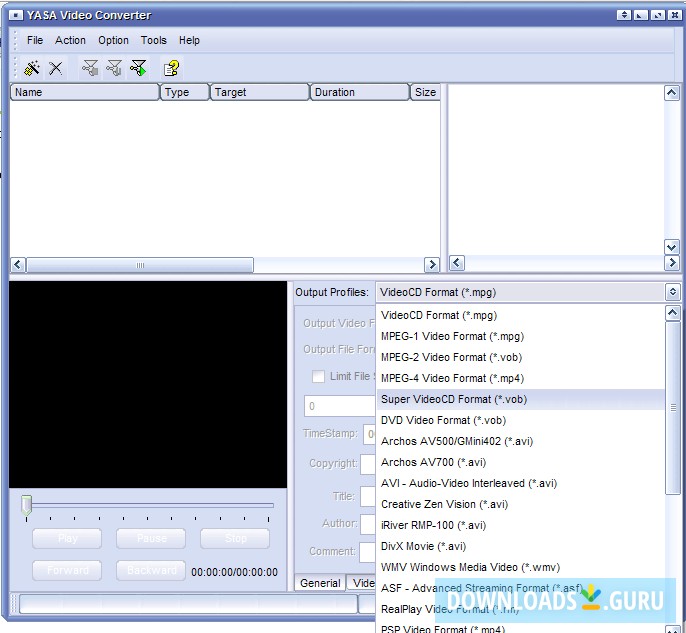The height and width of the screenshot is (633, 686).
Task: Open the File menu
Action: coord(35,40)
